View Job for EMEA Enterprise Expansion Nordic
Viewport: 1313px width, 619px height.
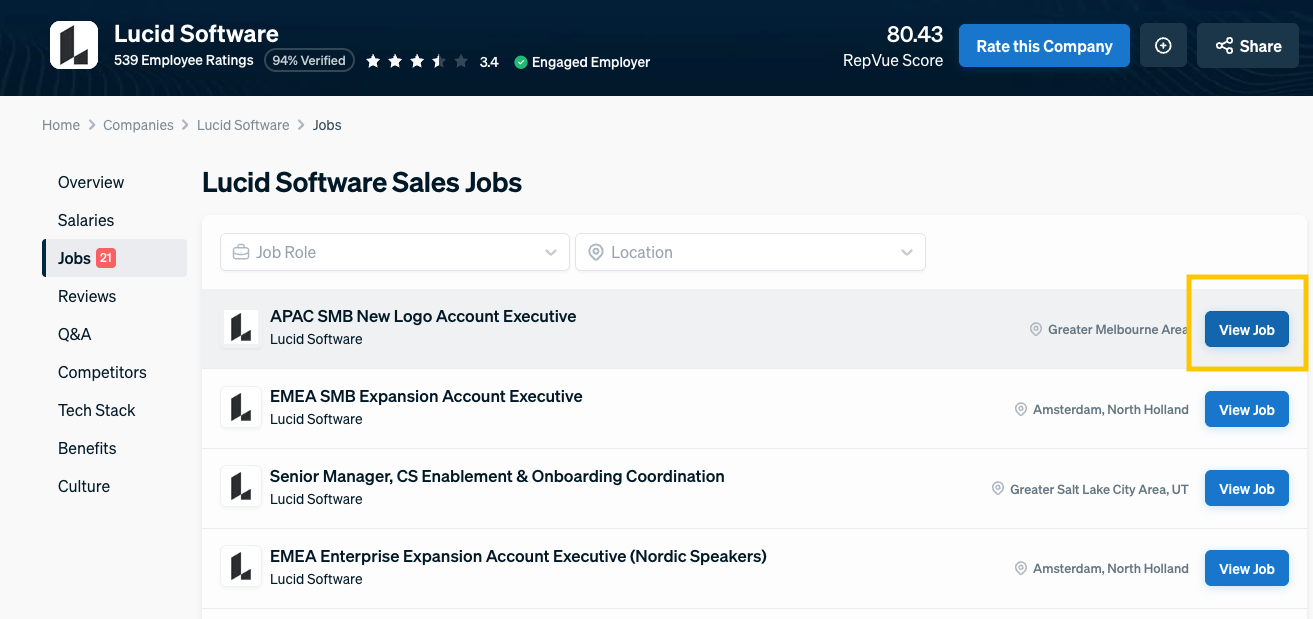1247,569
